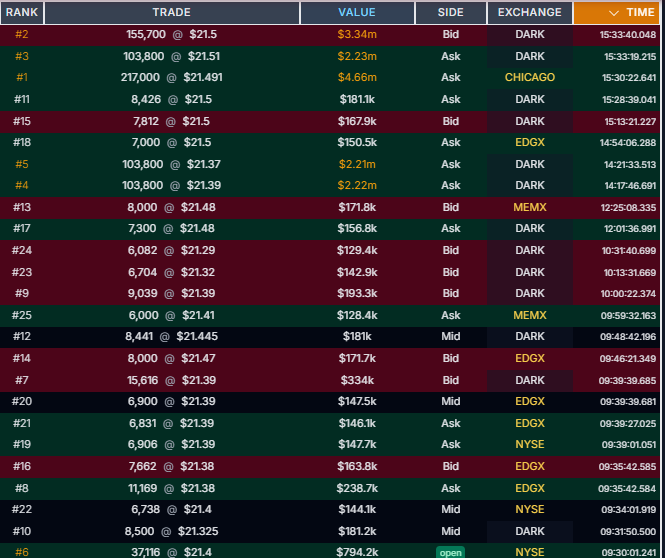Click time 09:31:50.500
Image resolution: width=665 pixels, height=558 pixels.
point(628,531)
